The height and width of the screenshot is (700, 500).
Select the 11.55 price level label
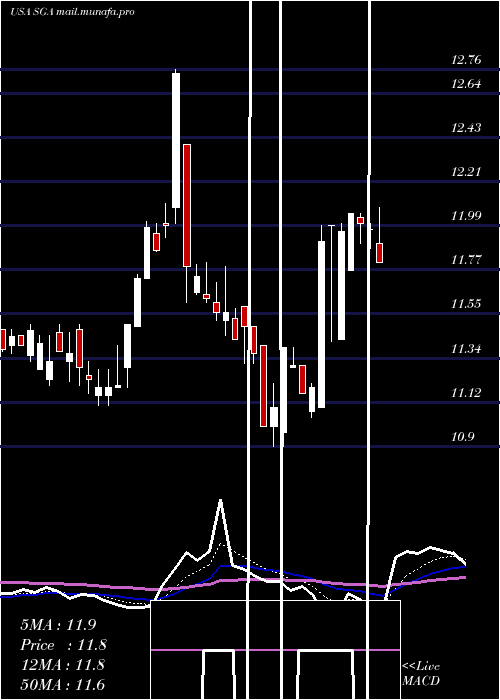[466, 304]
